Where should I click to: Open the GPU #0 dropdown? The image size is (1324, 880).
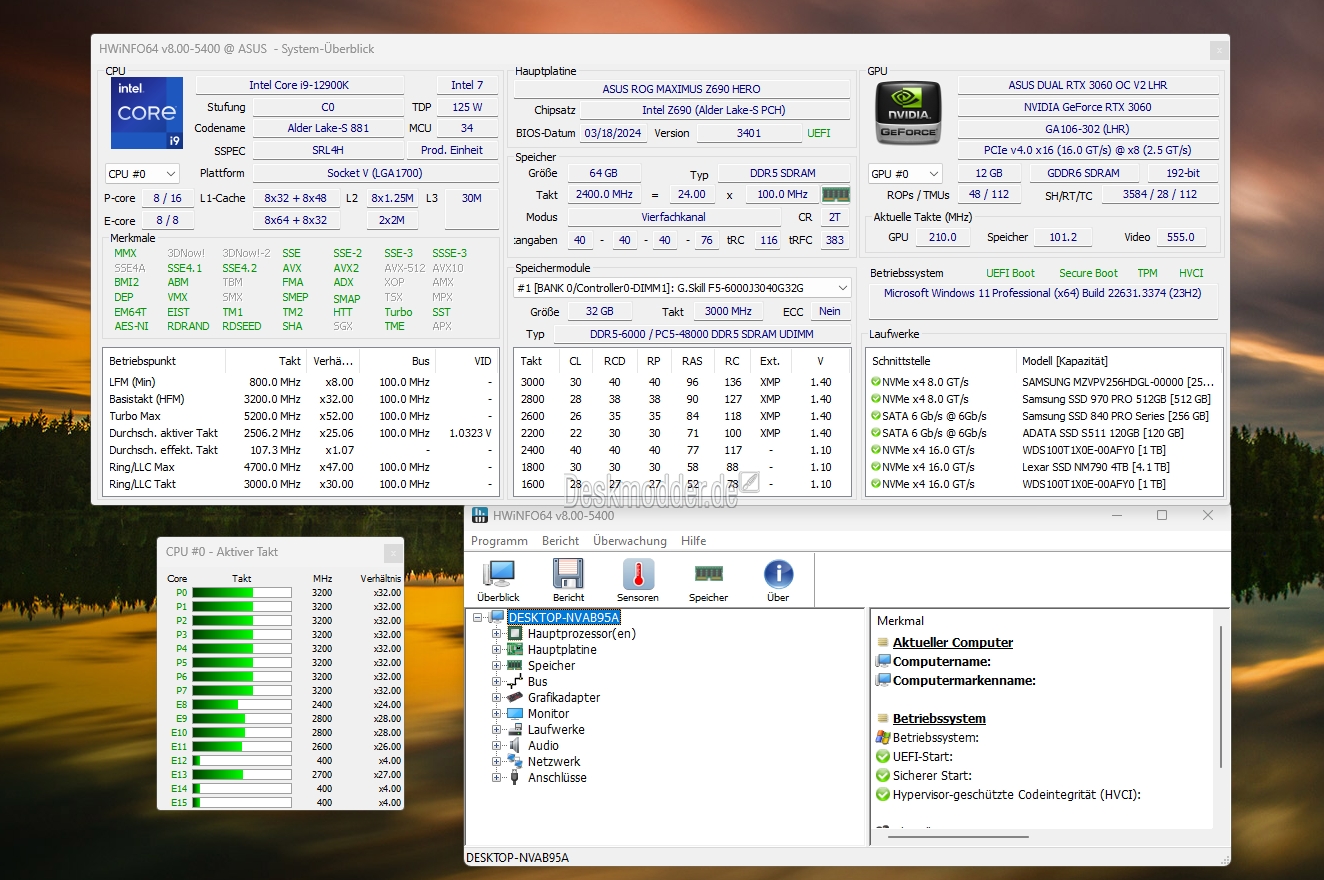pyautogui.click(x=905, y=174)
